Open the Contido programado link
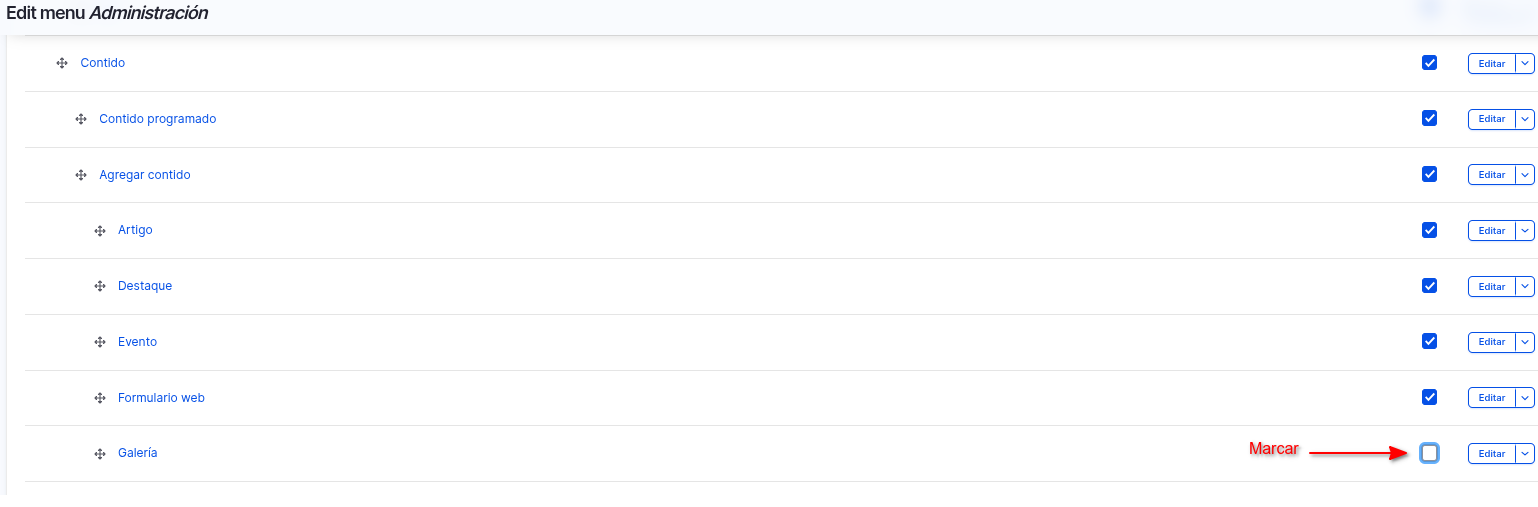The height and width of the screenshot is (507, 1538). [x=157, y=119]
